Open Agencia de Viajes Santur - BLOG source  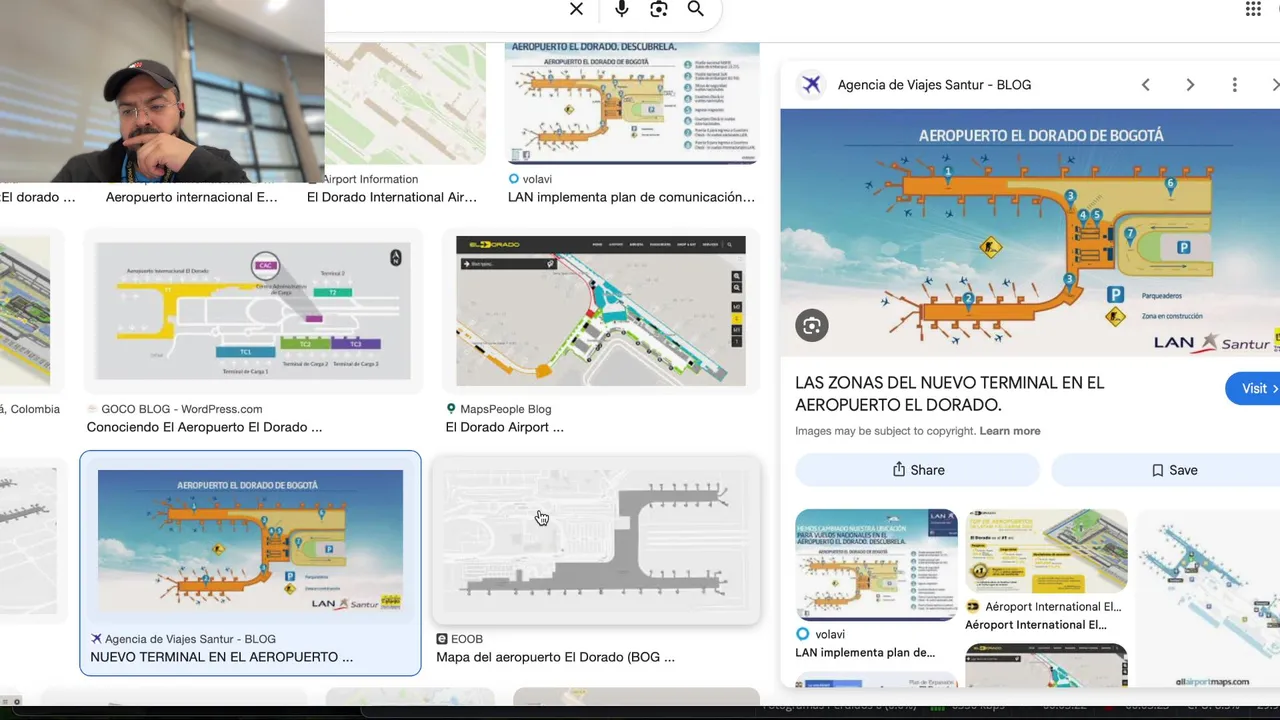pos(934,85)
